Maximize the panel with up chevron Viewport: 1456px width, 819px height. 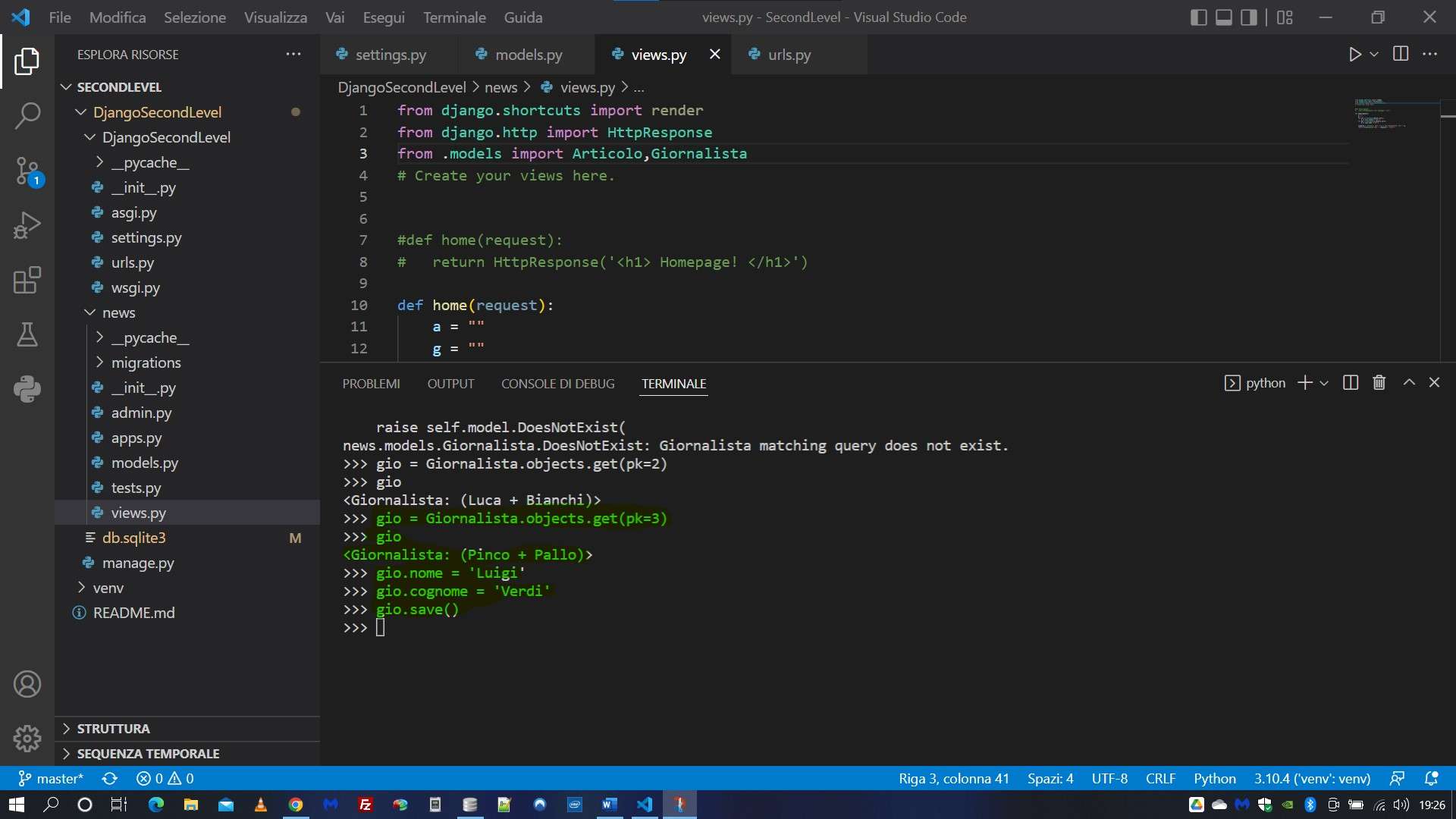click(x=1409, y=383)
